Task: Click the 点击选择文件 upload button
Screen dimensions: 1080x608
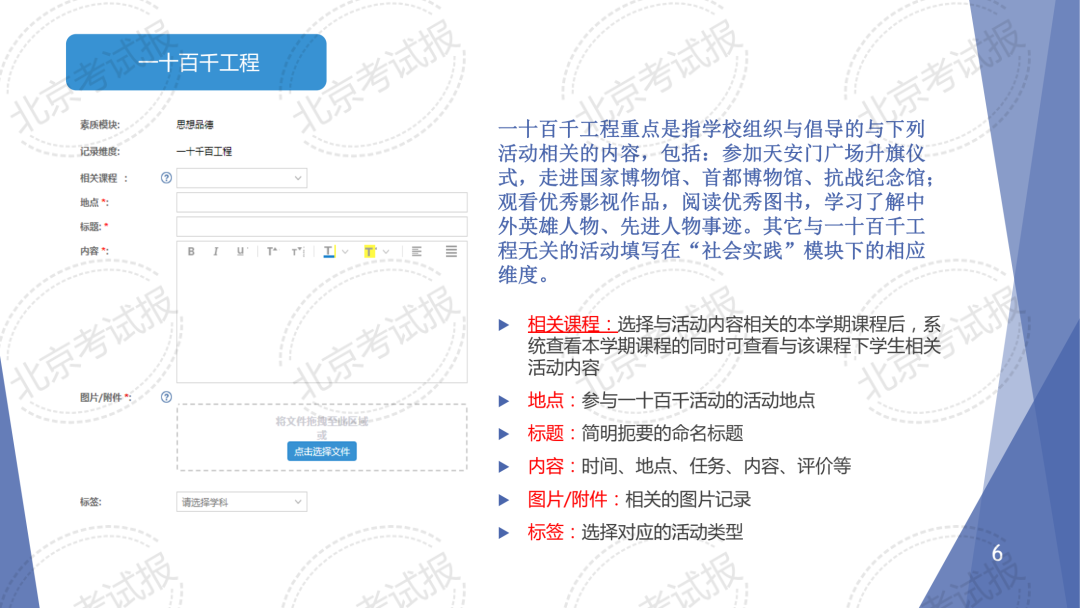Action: (322, 451)
